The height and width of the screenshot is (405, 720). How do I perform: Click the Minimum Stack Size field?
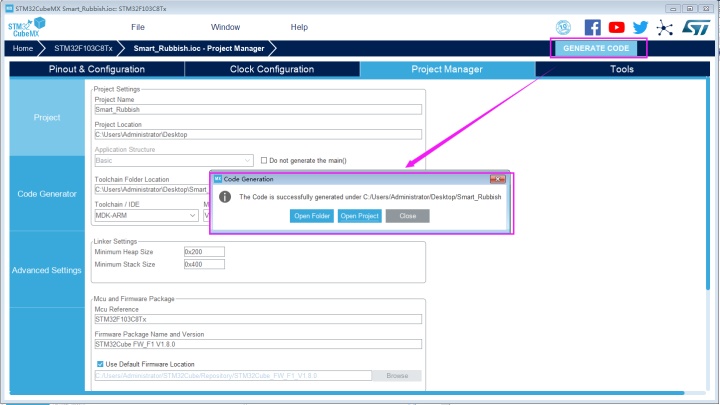[204, 264]
